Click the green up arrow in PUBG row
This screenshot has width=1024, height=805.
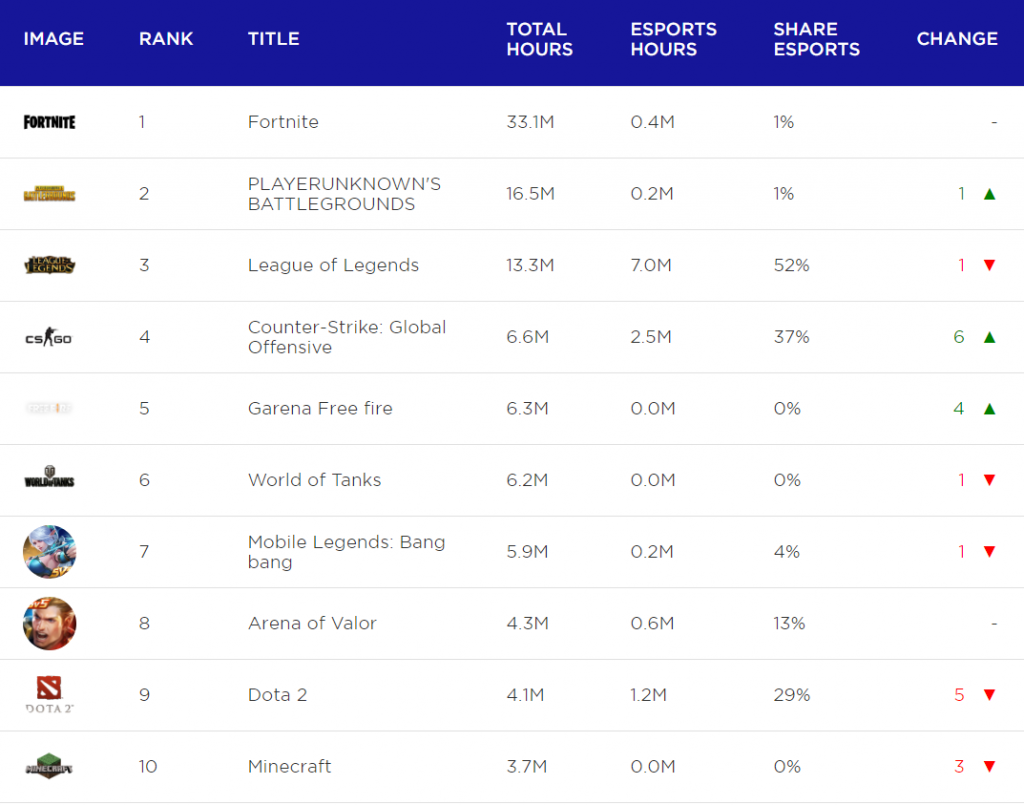pyautogui.click(x=989, y=194)
